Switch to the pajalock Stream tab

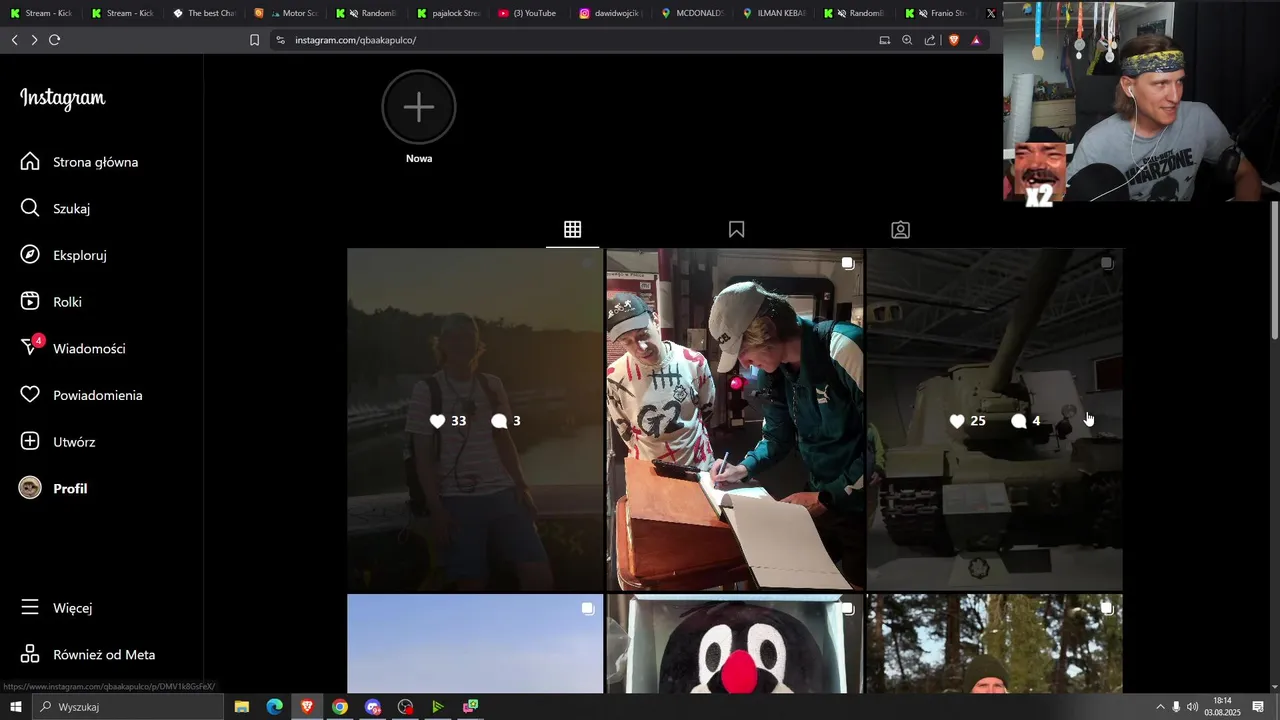449,13
